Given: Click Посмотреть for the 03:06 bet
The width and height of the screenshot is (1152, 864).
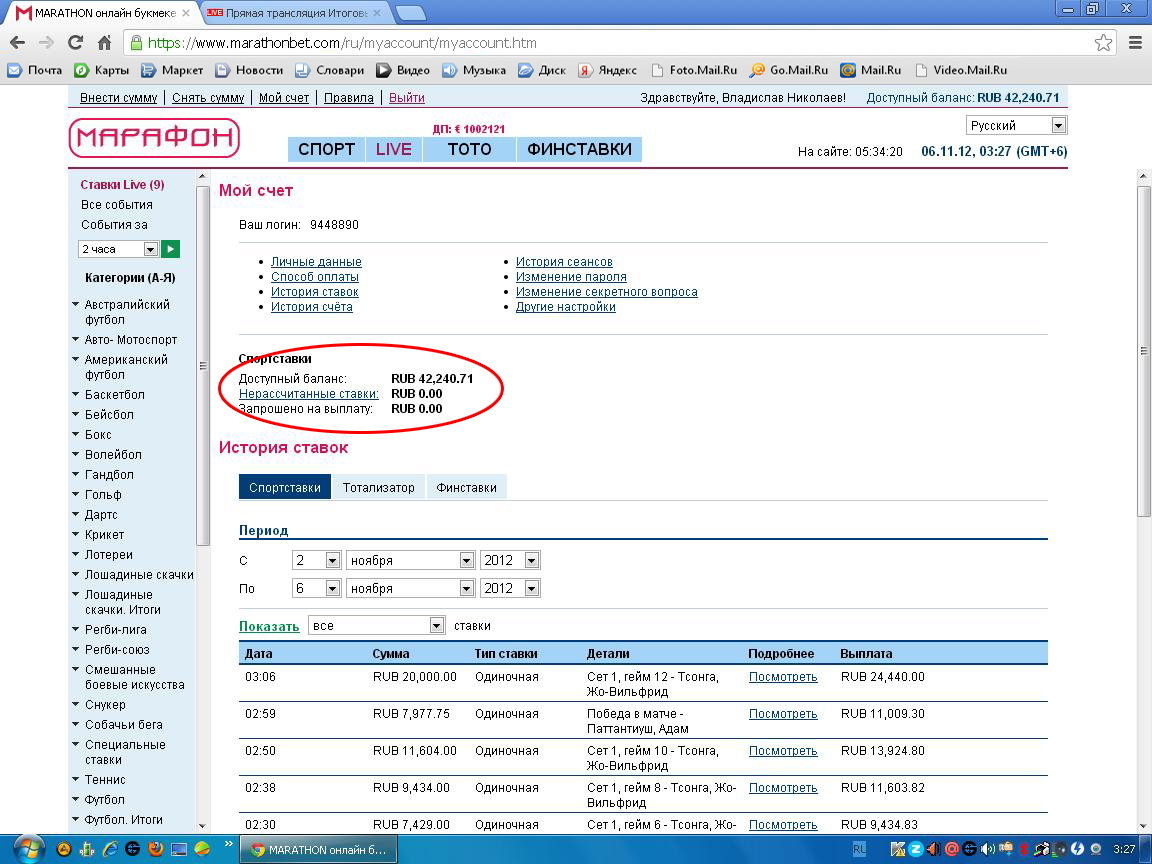Looking at the screenshot, I should click(x=783, y=677).
